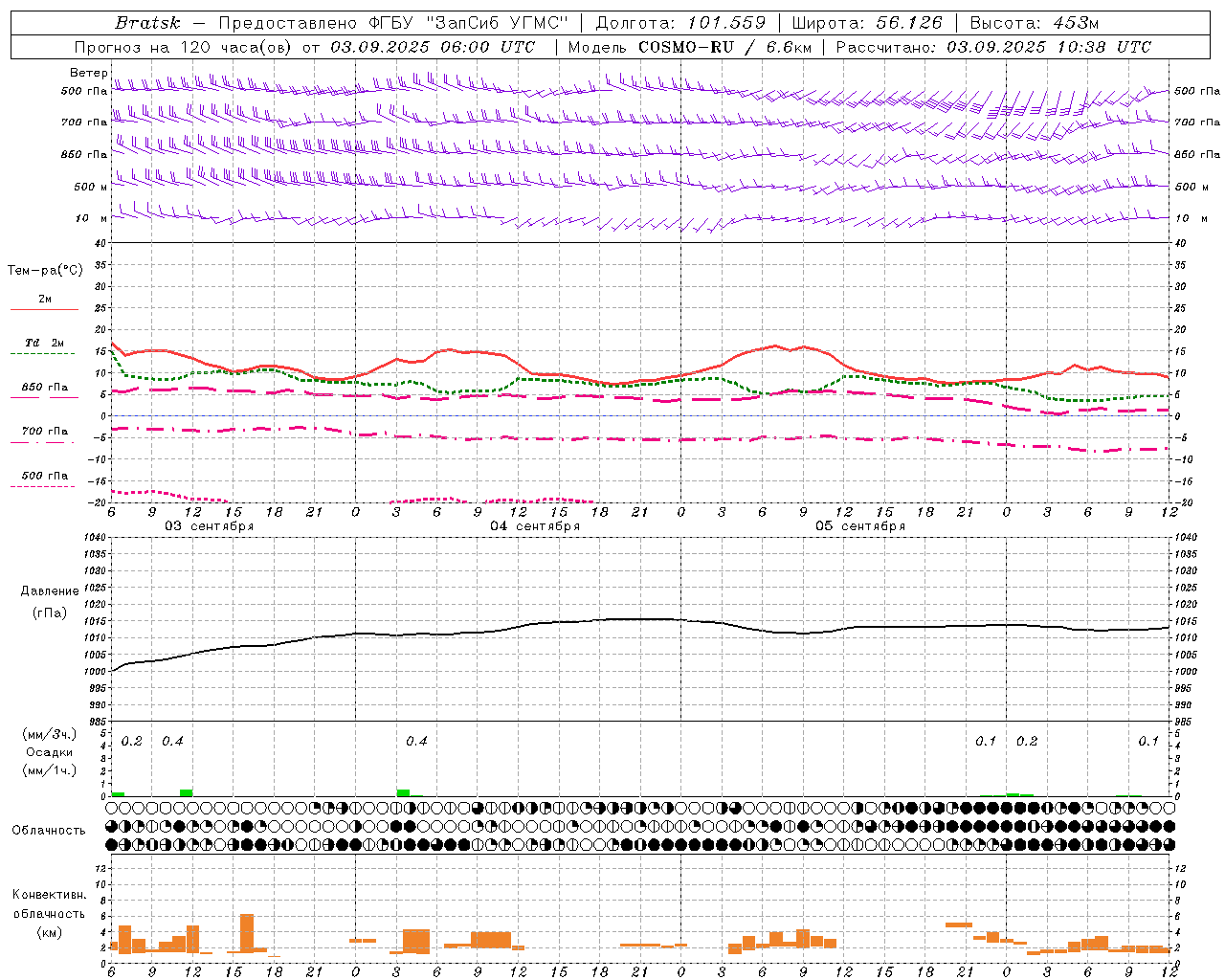This screenshot has height=980, width=1225.
Task: Click the '700 гПа' label in left wind panel
Action: pos(84,122)
